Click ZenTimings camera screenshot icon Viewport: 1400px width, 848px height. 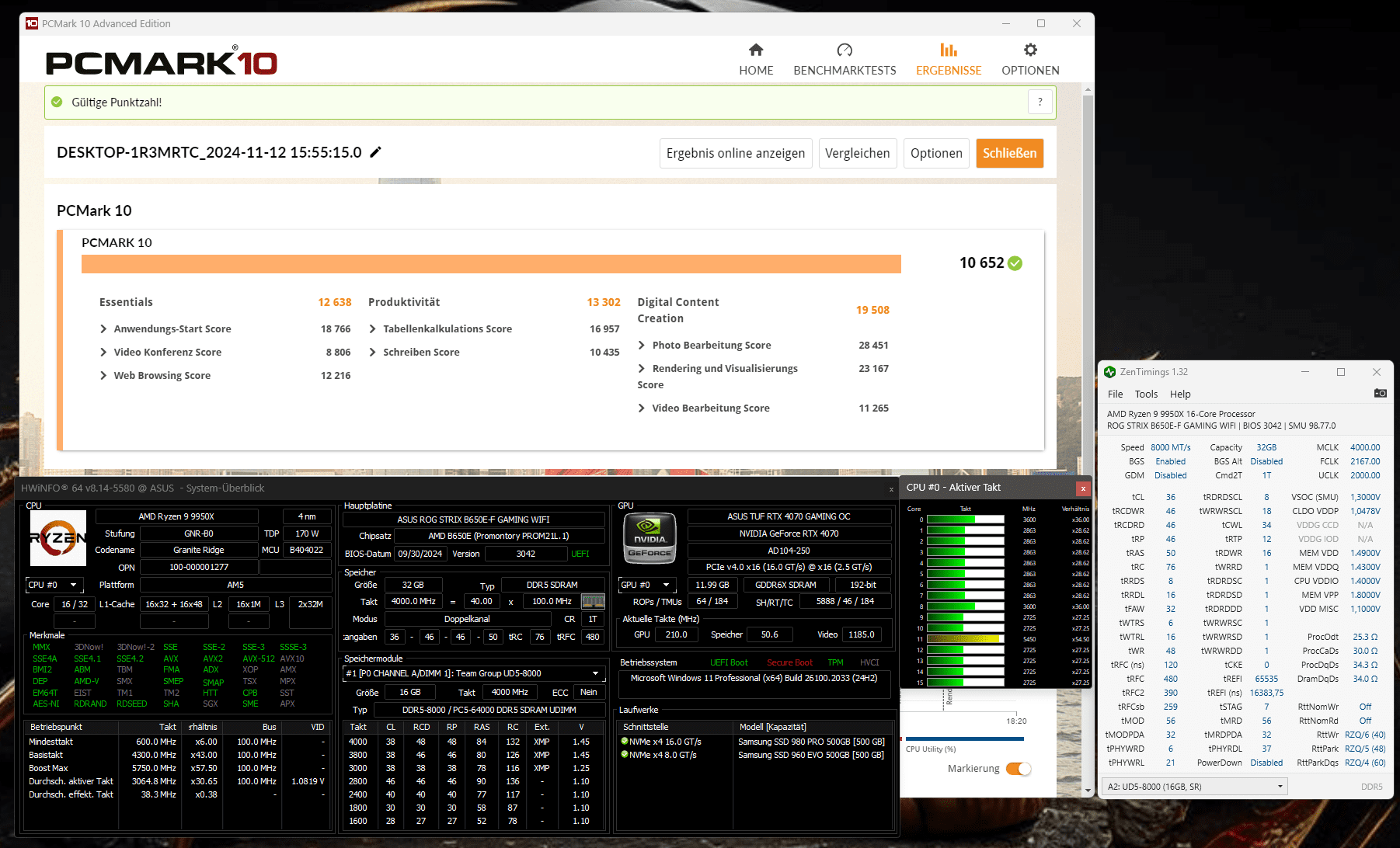[1380, 393]
